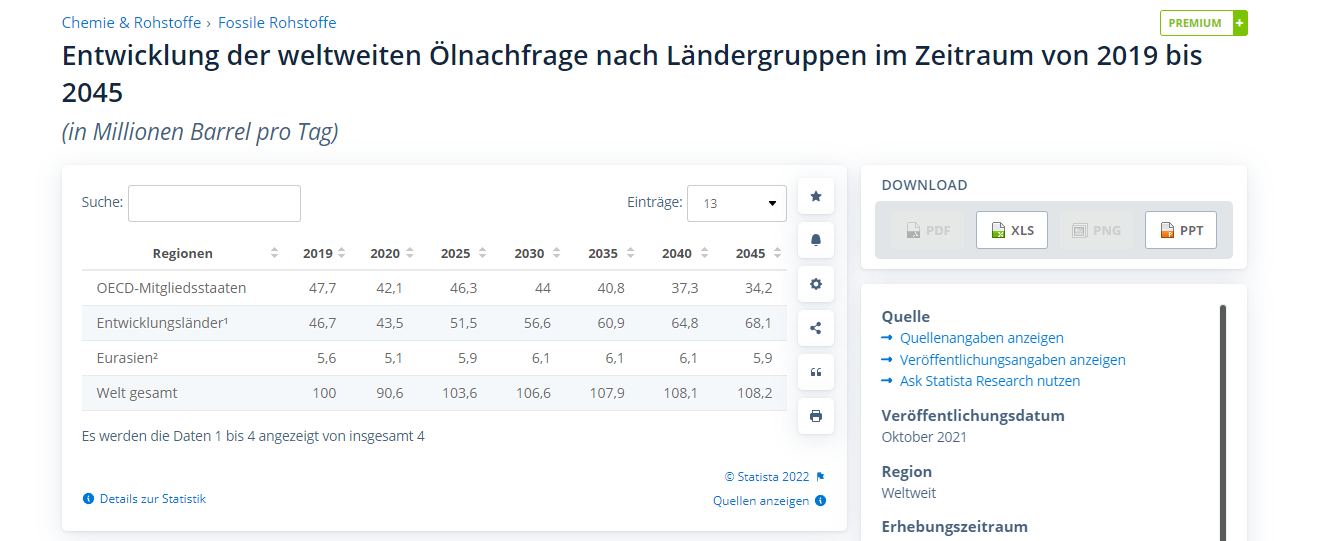Image resolution: width=1336 pixels, height=541 pixels.
Task: Click the © Statista 2022 link
Action: pos(766,477)
